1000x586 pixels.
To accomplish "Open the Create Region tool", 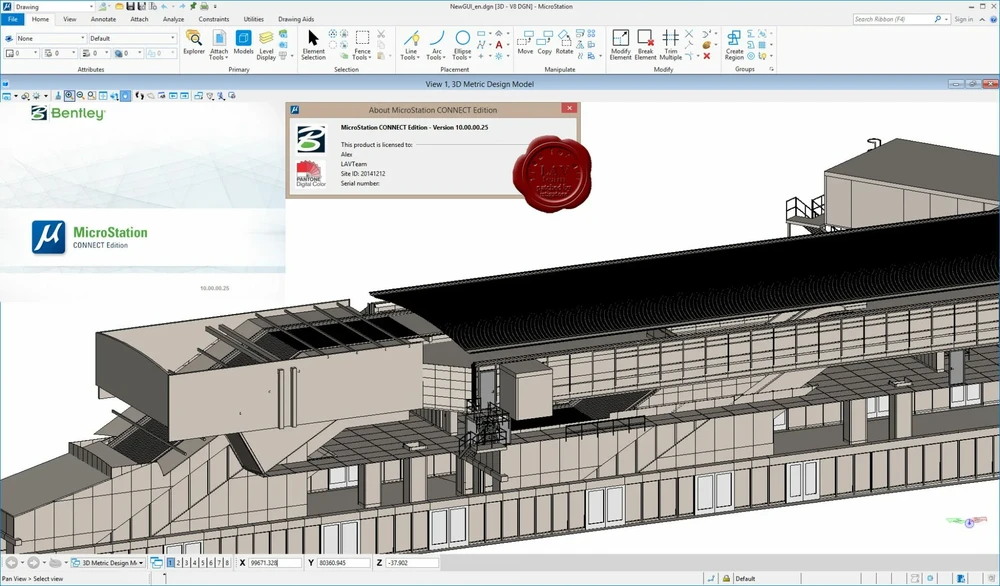I will (x=734, y=43).
